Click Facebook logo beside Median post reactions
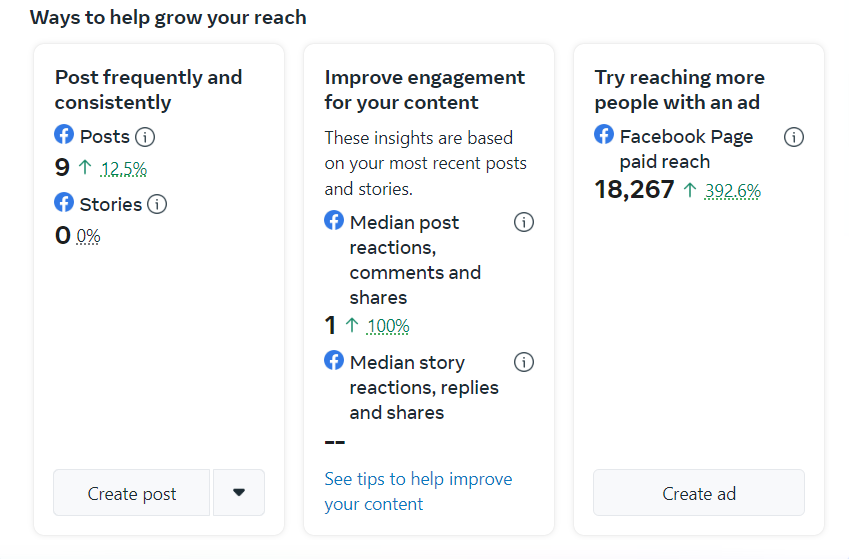The width and height of the screenshot is (849, 559). click(x=334, y=221)
